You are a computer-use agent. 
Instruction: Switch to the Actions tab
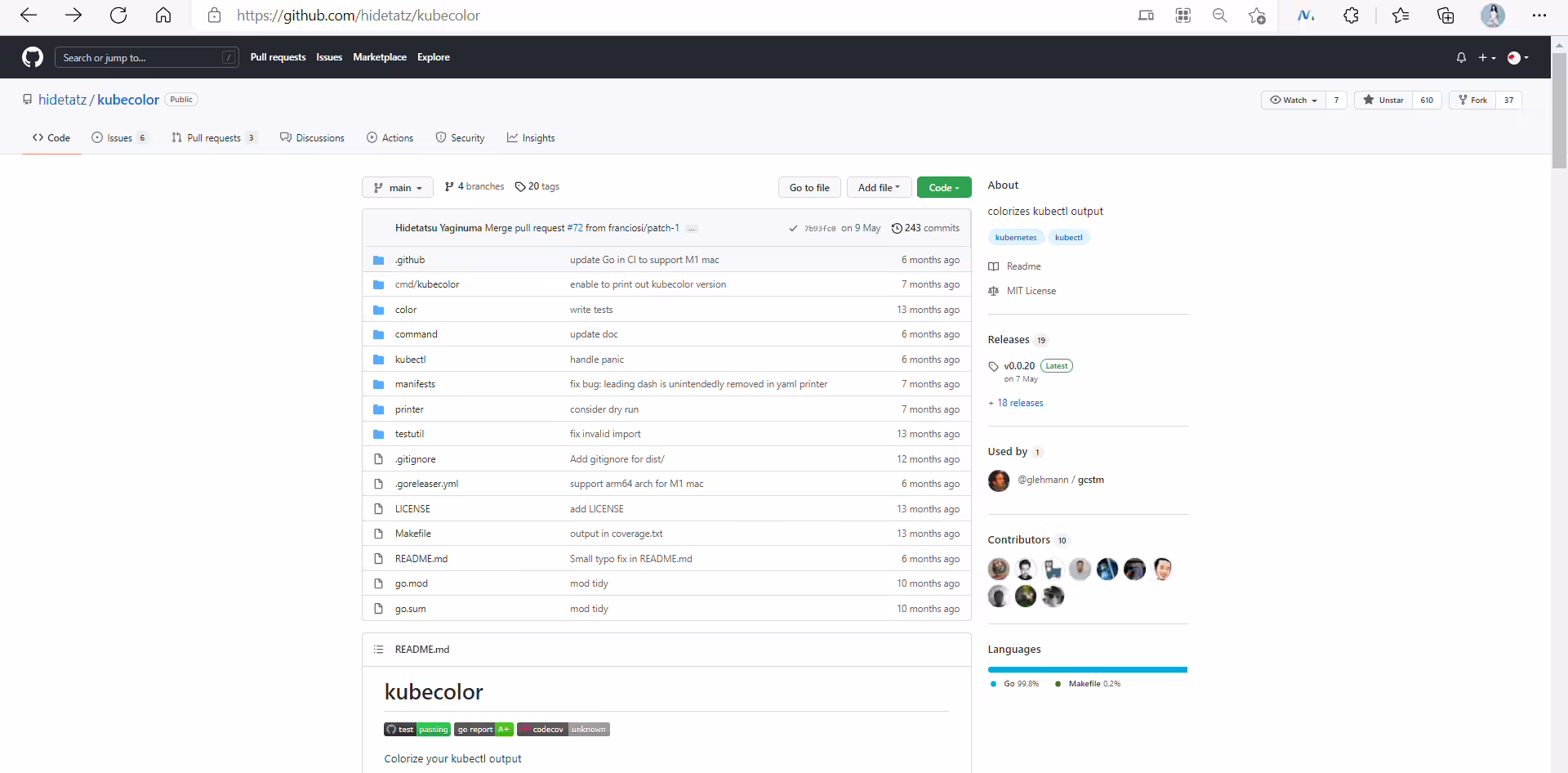[x=390, y=138]
